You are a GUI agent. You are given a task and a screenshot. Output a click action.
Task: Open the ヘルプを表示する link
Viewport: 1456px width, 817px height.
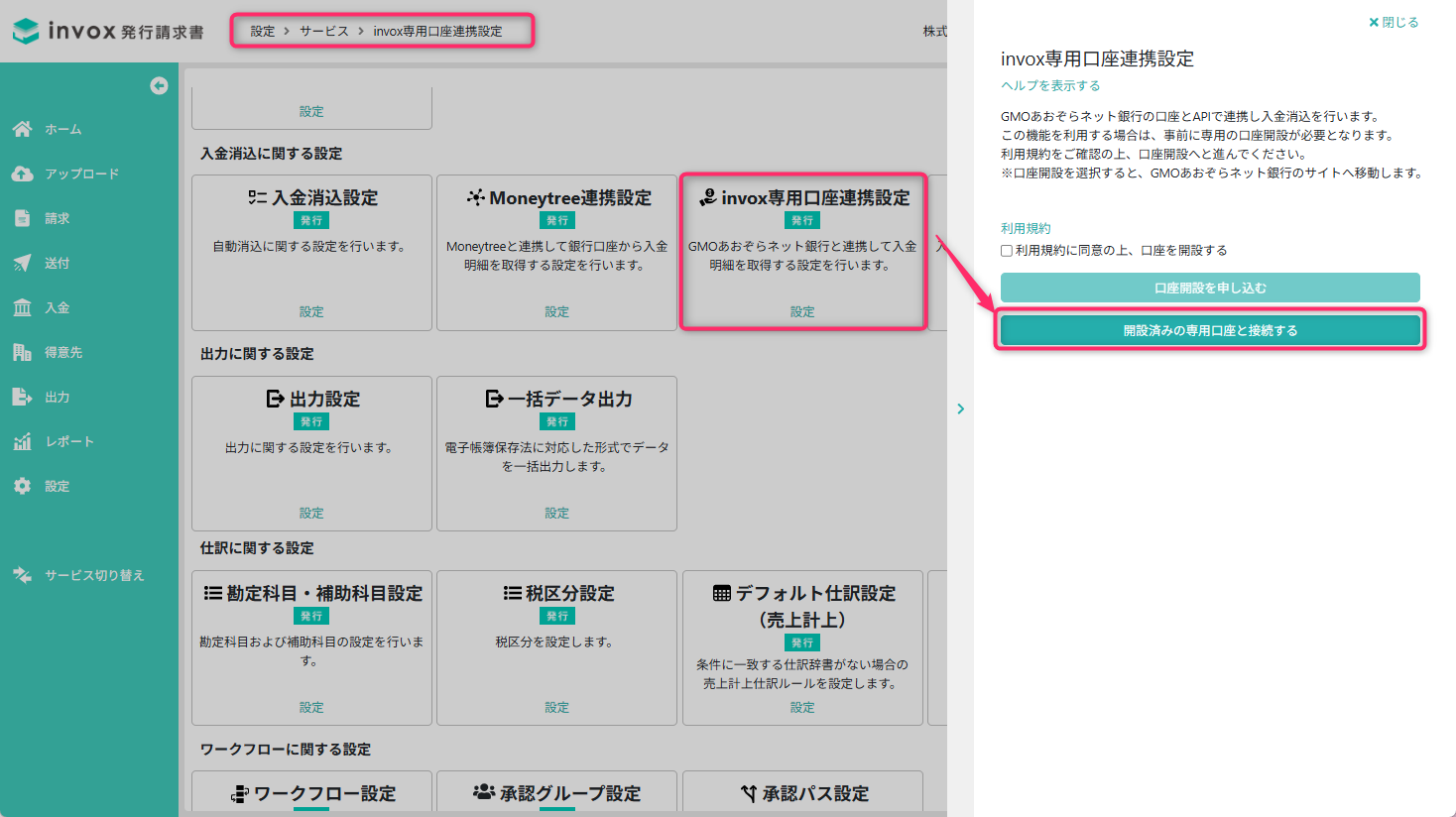coord(1050,85)
